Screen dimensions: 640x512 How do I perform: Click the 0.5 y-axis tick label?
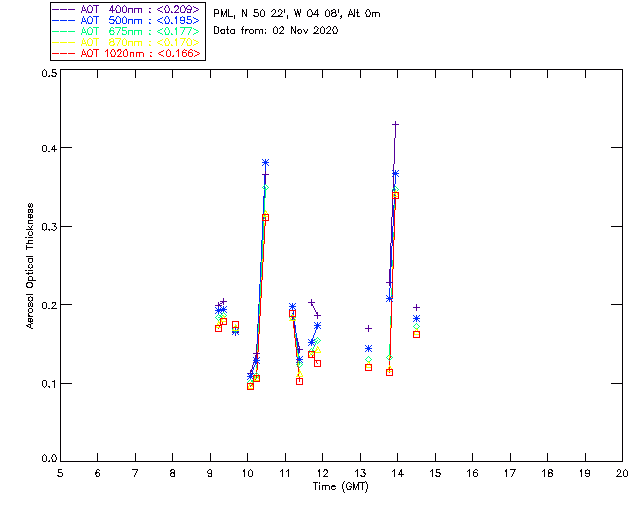49,73
